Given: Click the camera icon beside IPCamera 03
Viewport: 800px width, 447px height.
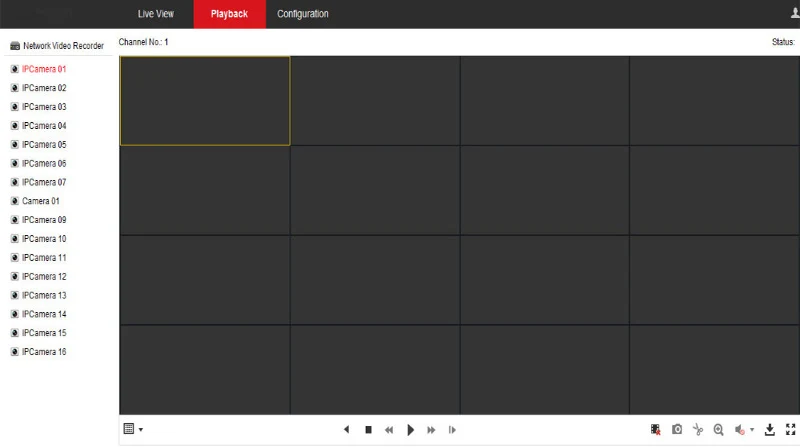Looking at the screenshot, I should pos(14,107).
